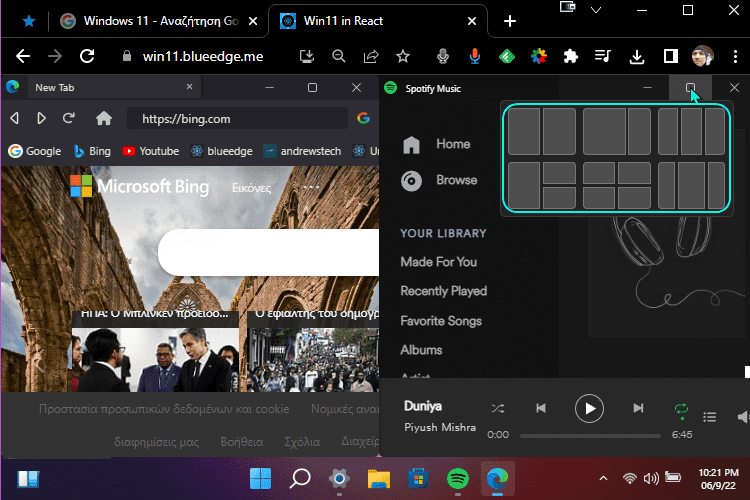Open the blueedge bookmark in Edge
This screenshot has width=750, height=500.
(x=221, y=151)
